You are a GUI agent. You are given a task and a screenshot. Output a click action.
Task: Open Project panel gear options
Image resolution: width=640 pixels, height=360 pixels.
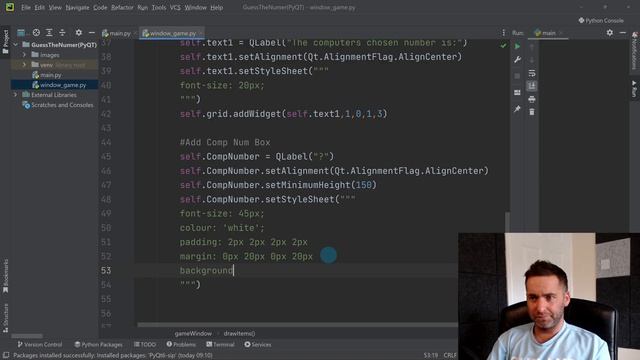pos(78,33)
